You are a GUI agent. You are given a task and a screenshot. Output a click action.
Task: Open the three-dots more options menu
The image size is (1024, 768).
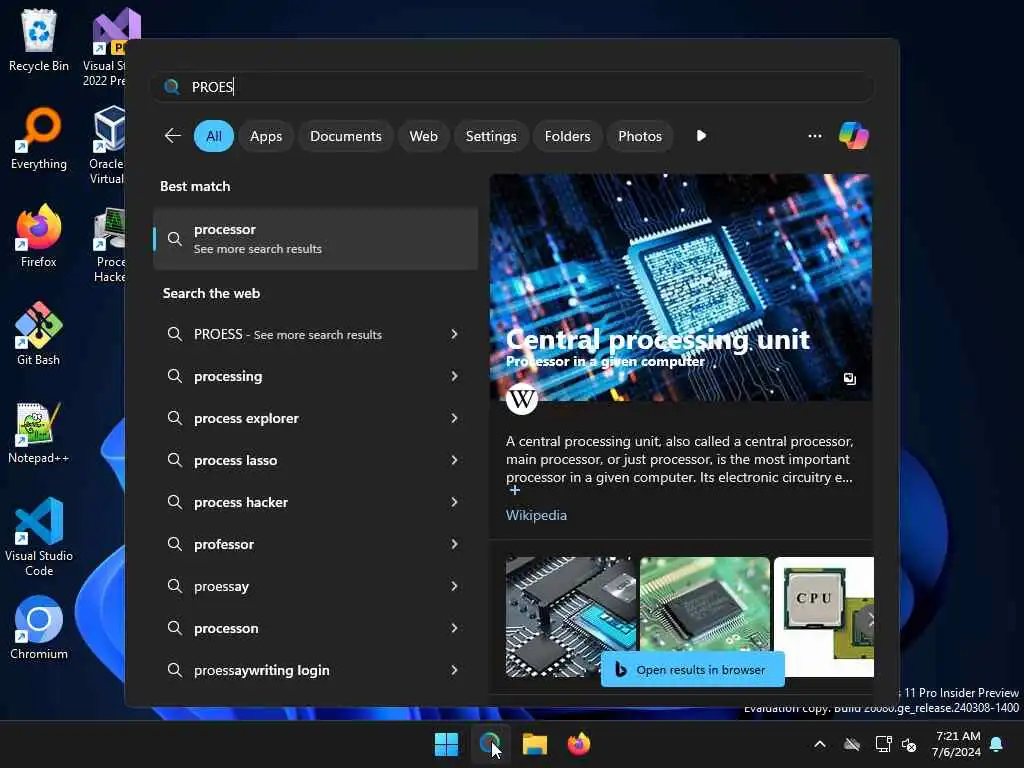click(x=814, y=136)
